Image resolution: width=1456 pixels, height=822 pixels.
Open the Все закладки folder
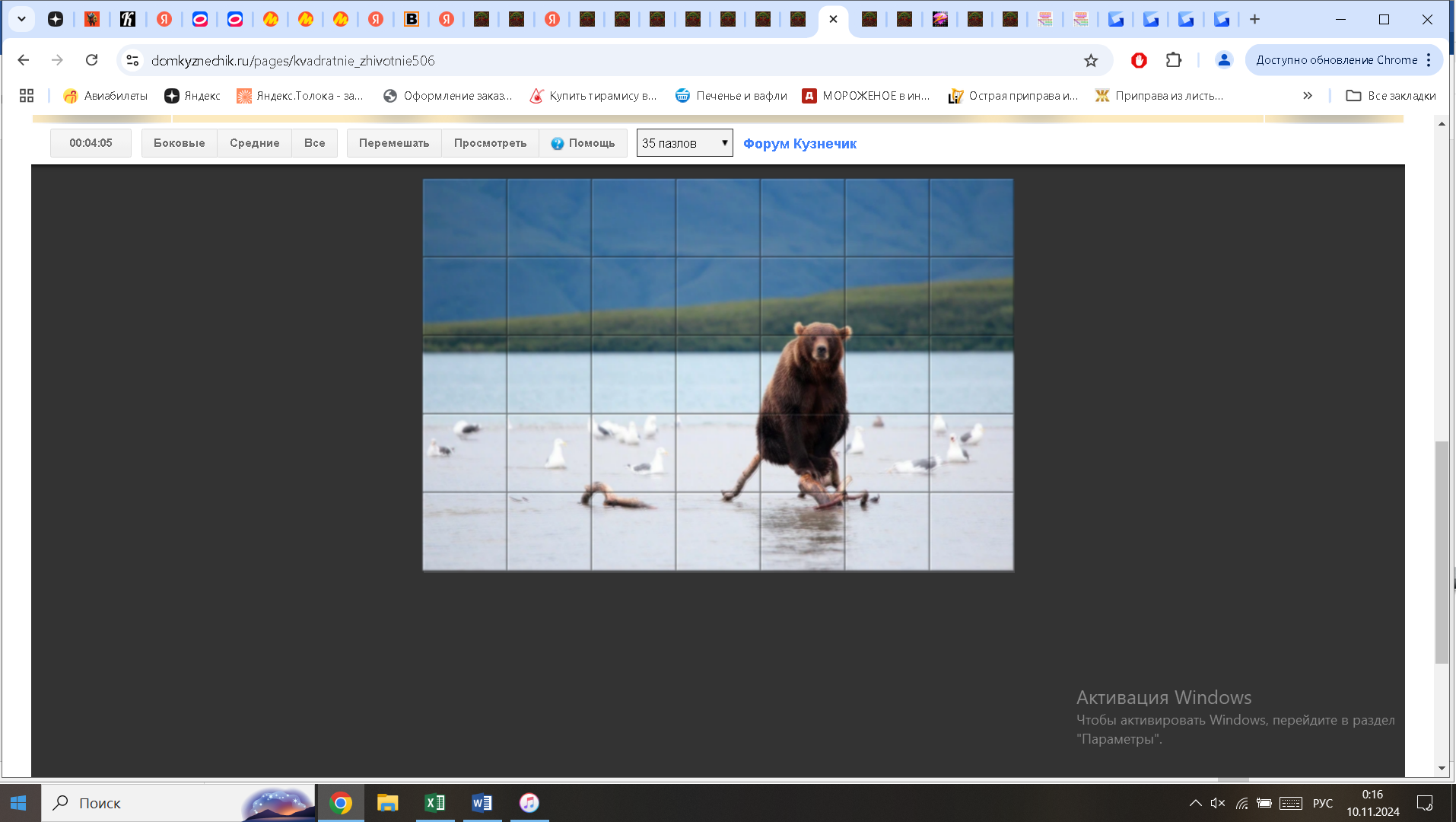coord(1391,96)
